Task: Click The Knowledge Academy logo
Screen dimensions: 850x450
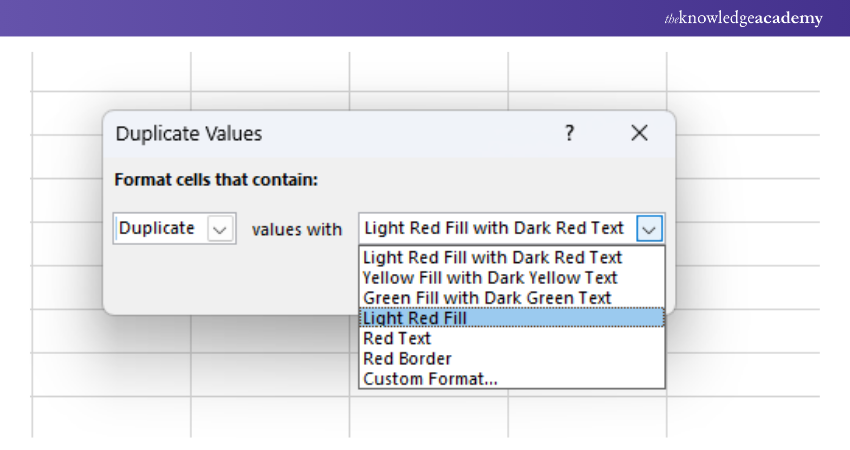Action: coord(743,18)
